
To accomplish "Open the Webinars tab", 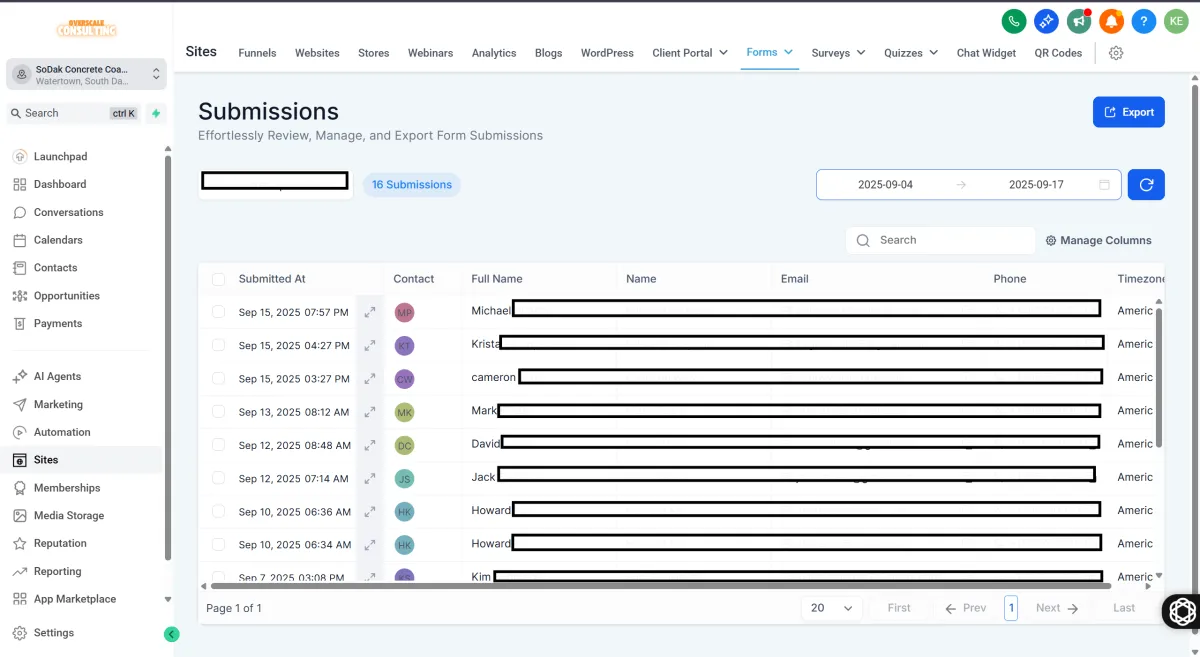I will (430, 53).
